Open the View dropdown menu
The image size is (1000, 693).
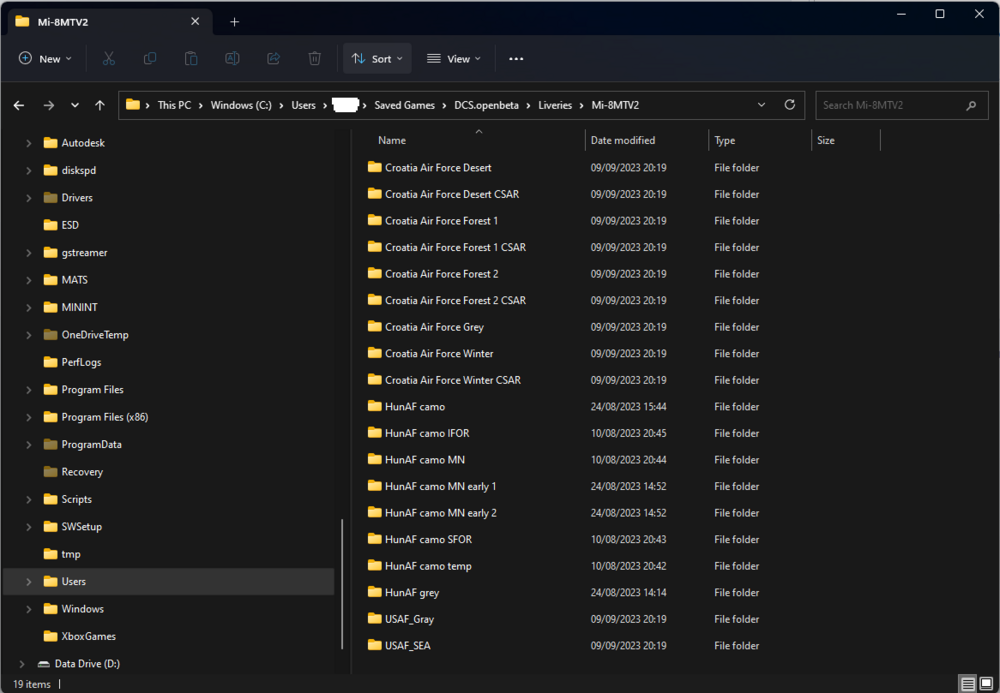click(x=453, y=59)
